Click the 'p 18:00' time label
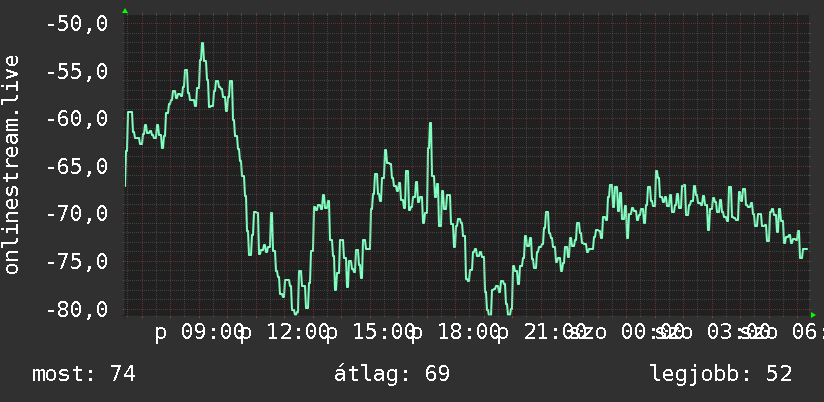Viewport: 824px width, 402px height. click(x=457, y=333)
